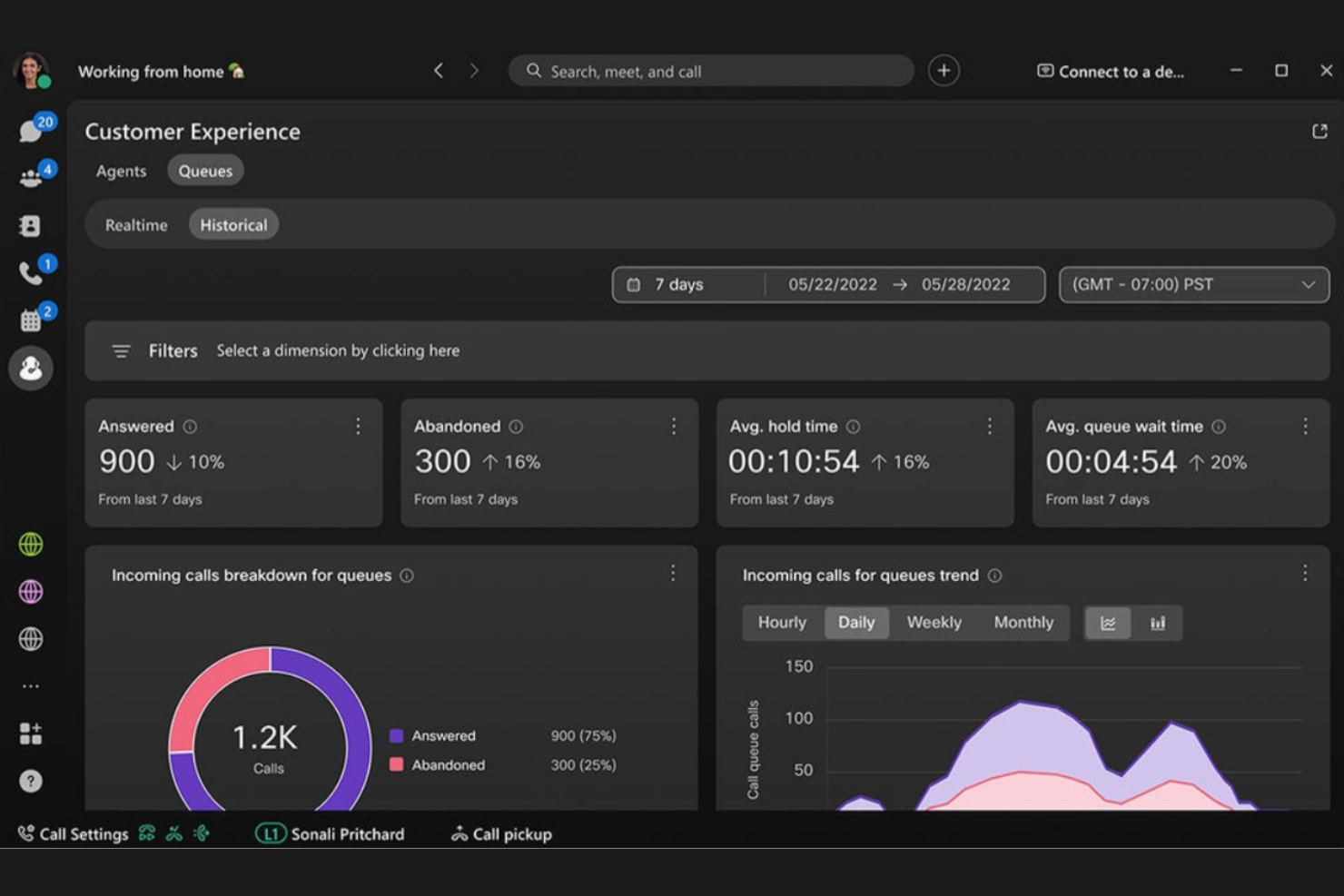The height and width of the screenshot is (896, 1344).
Task: Click the Help question mark icon
Action: 31,781
